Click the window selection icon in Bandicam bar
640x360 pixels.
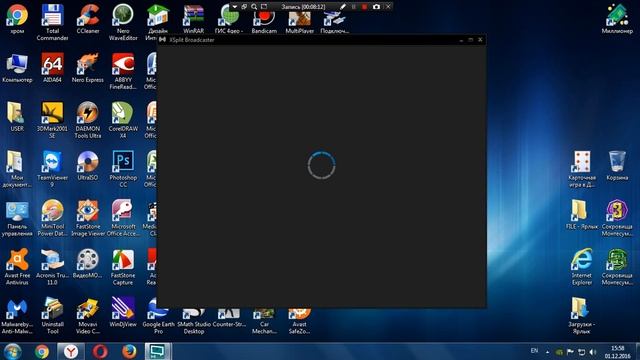(x=244, y=7)
